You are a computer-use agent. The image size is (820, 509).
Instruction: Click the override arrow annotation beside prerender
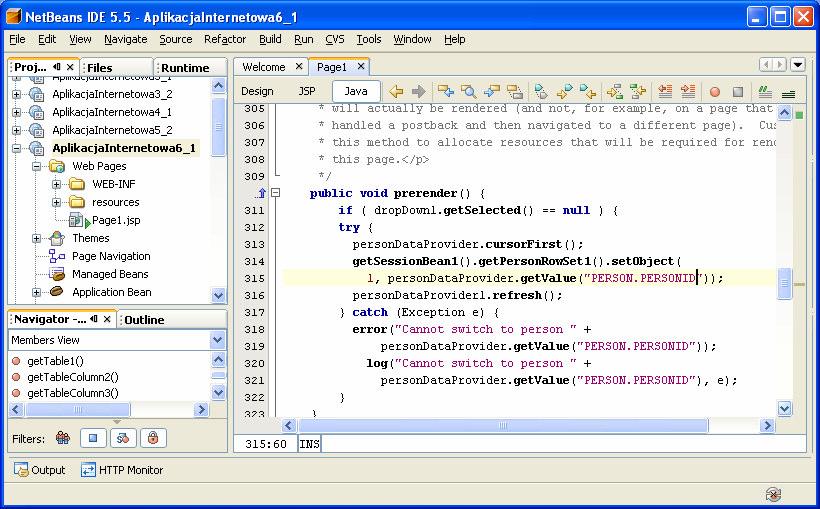[x=261, y=193]
